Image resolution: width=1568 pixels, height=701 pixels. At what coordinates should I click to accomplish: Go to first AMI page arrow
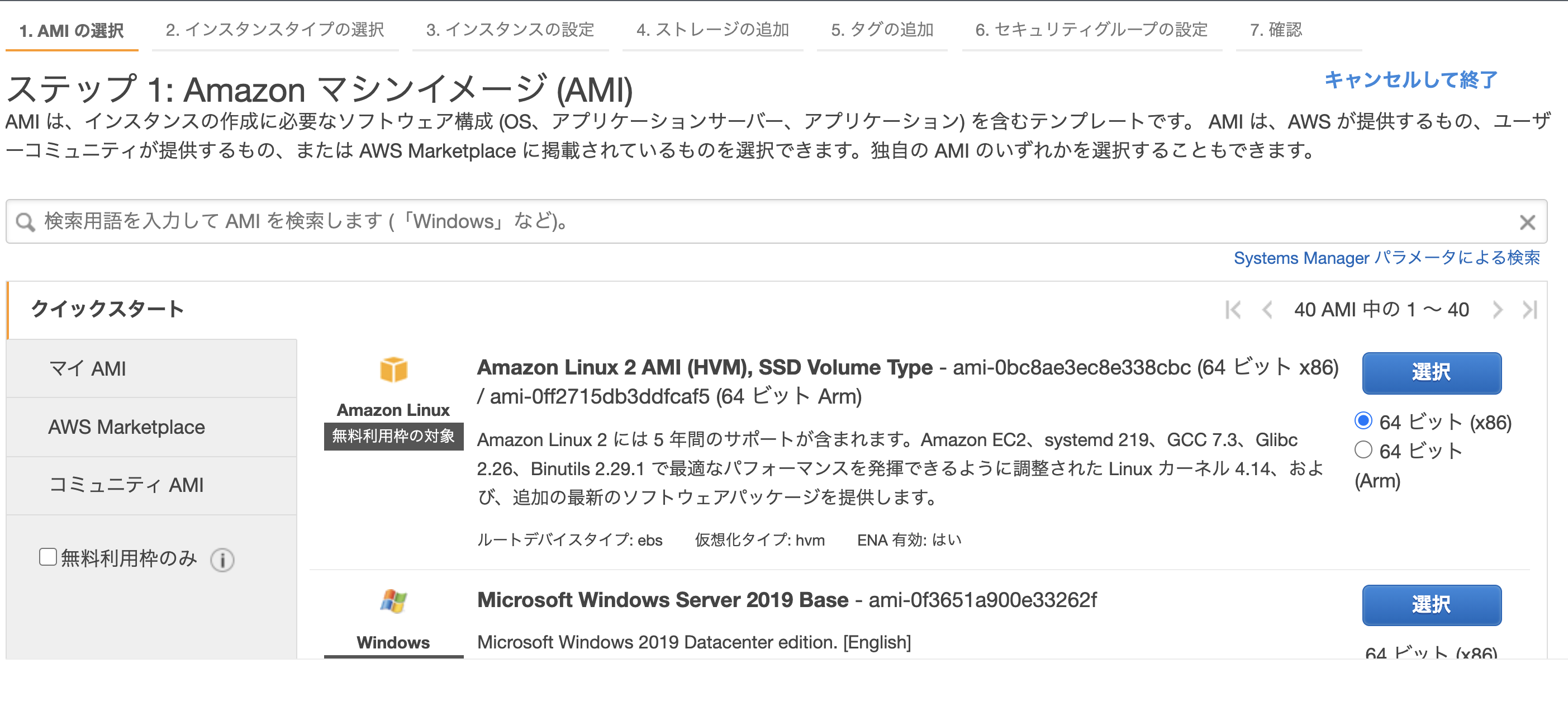1233,309
